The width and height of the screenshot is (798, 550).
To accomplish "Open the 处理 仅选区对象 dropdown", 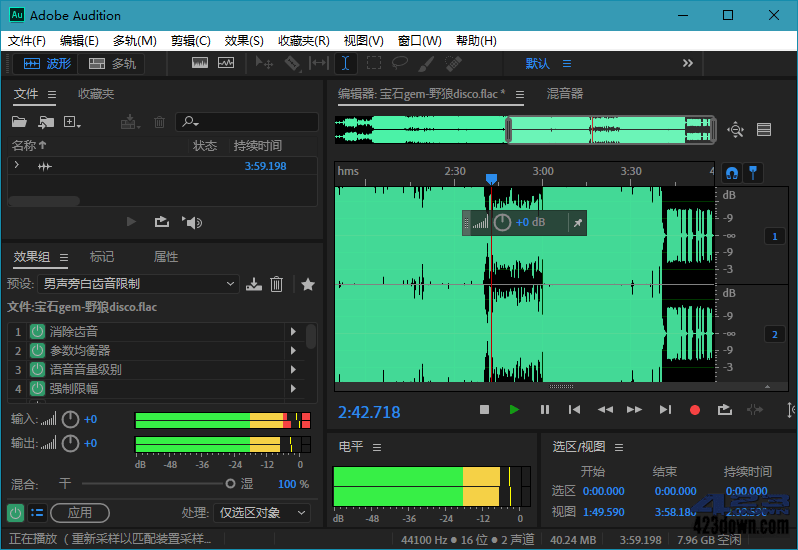I will click(x=261, y=512).
